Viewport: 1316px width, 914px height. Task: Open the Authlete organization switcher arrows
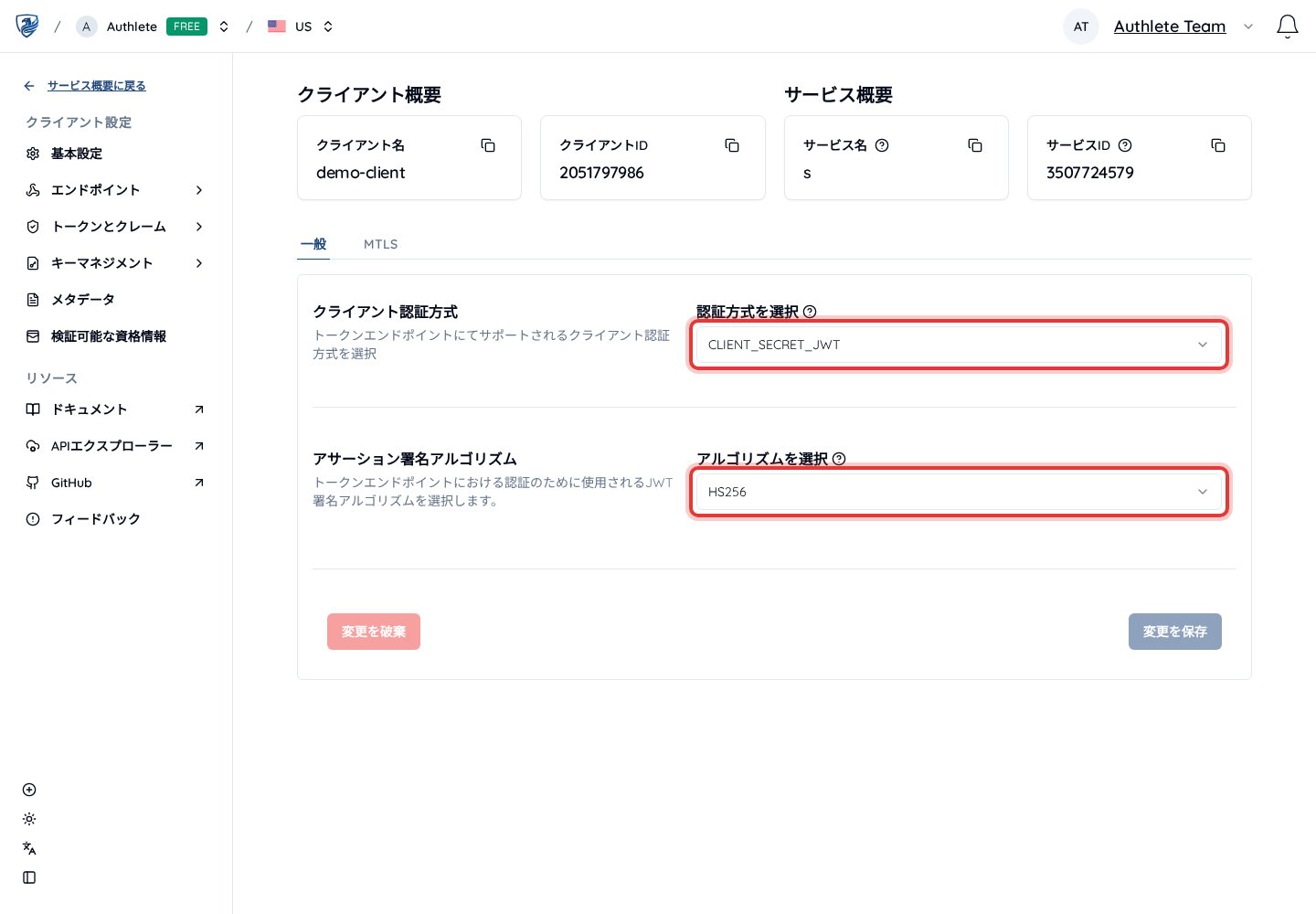pyautogui.click(x=224, y=27)
